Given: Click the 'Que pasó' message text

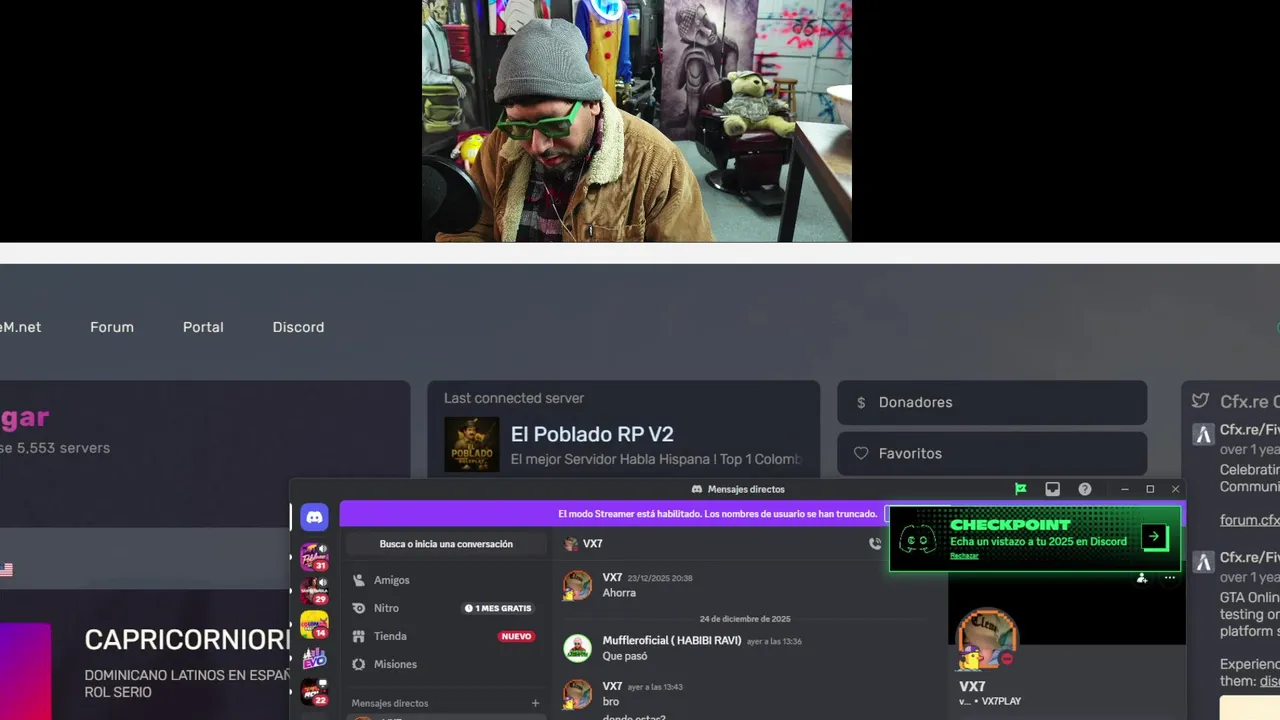Looking at the screenshot, I should [x=625, y=656].
